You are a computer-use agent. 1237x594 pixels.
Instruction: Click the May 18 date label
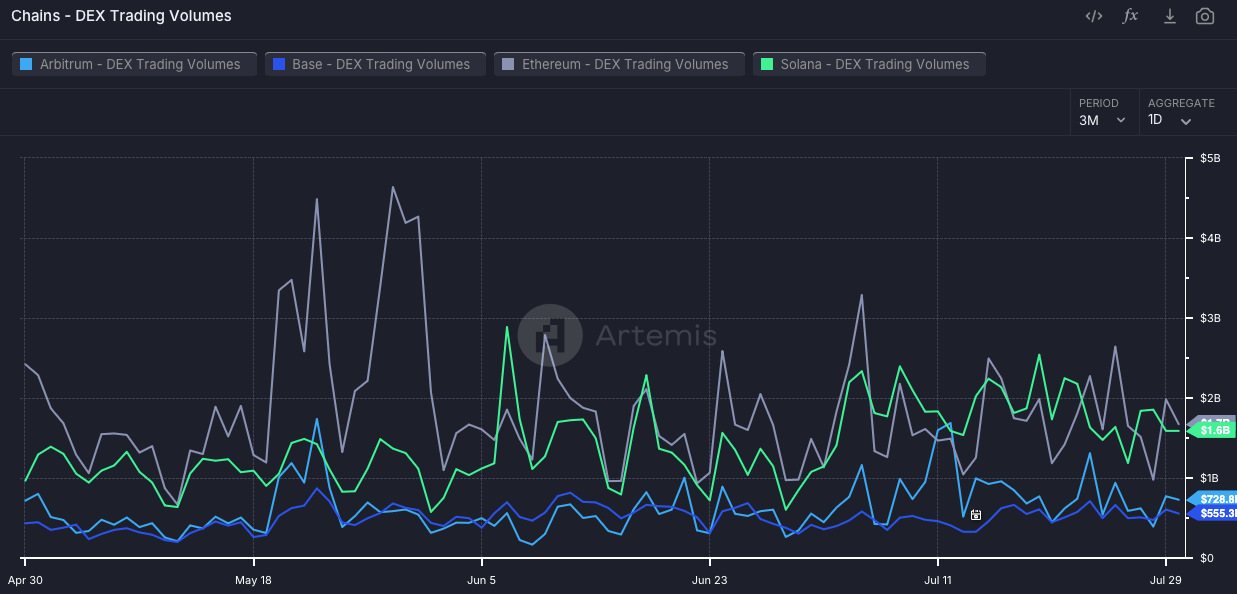coord(253,580)
